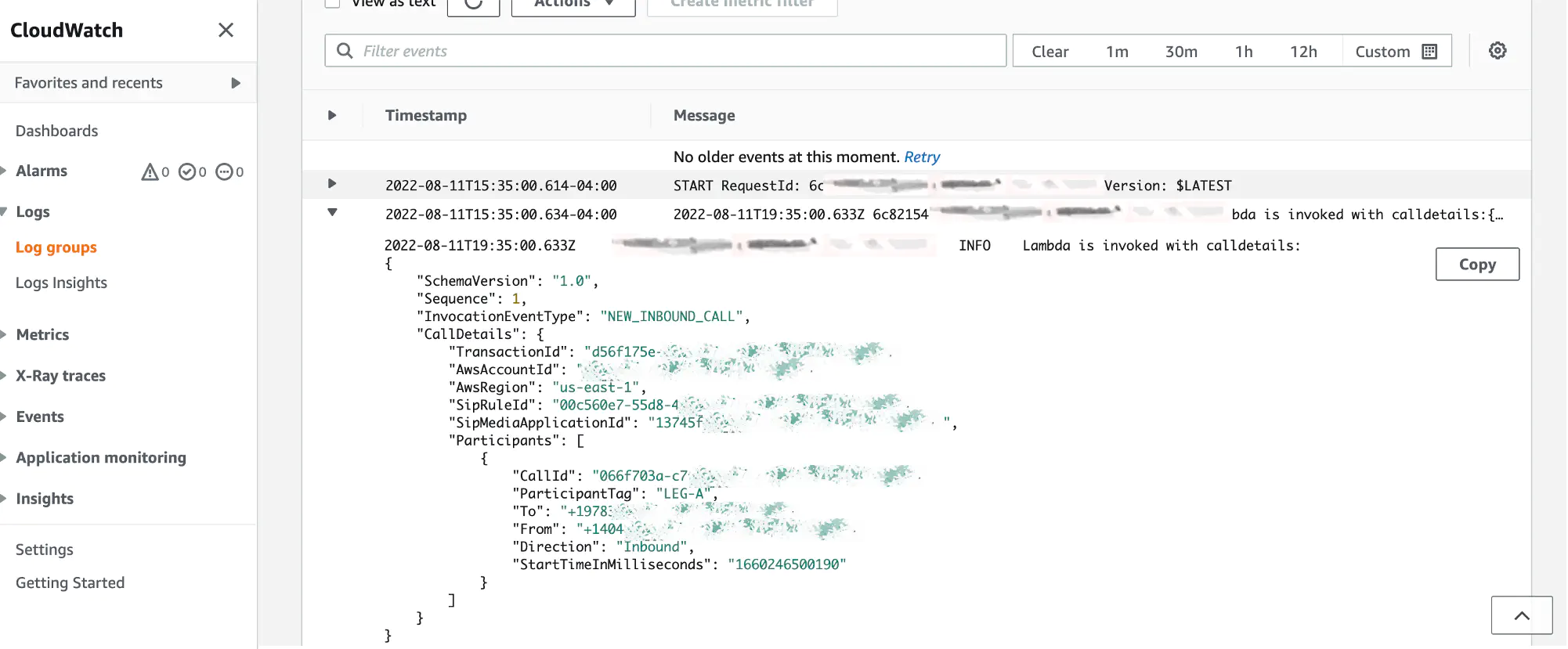Open Dashboards in sidebar
The image size is (1568, 649).
57,131
